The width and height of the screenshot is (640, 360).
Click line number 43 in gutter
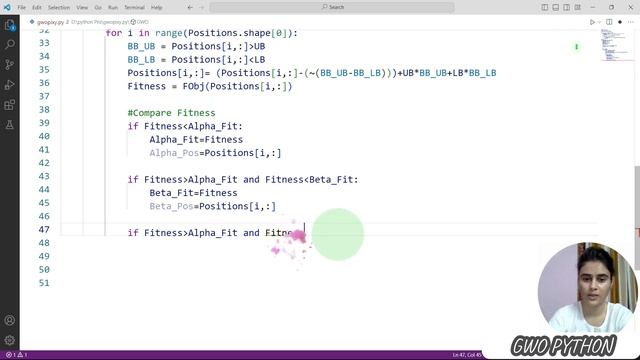pyautogui.click(x=44, y=176)
